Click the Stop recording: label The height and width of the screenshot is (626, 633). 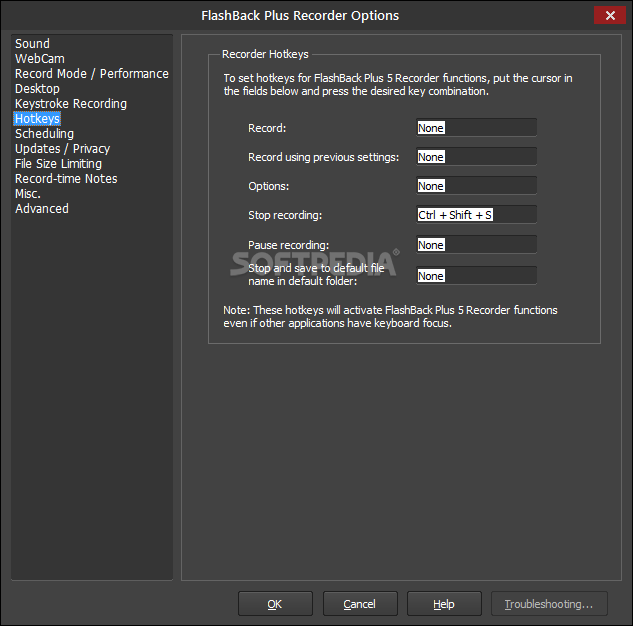285,215
